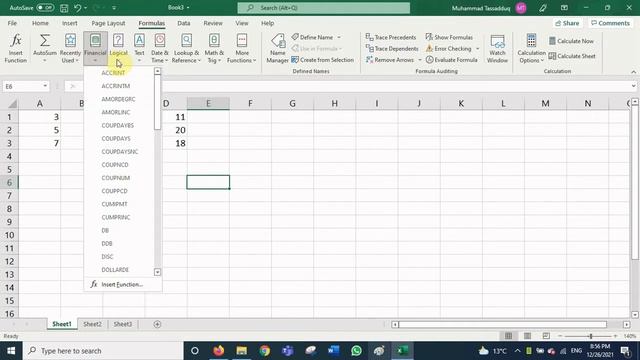The height and width of the screenshot is (360, 640).
Task: Switch to Normal view in status bar
Action: coord(508,336)
